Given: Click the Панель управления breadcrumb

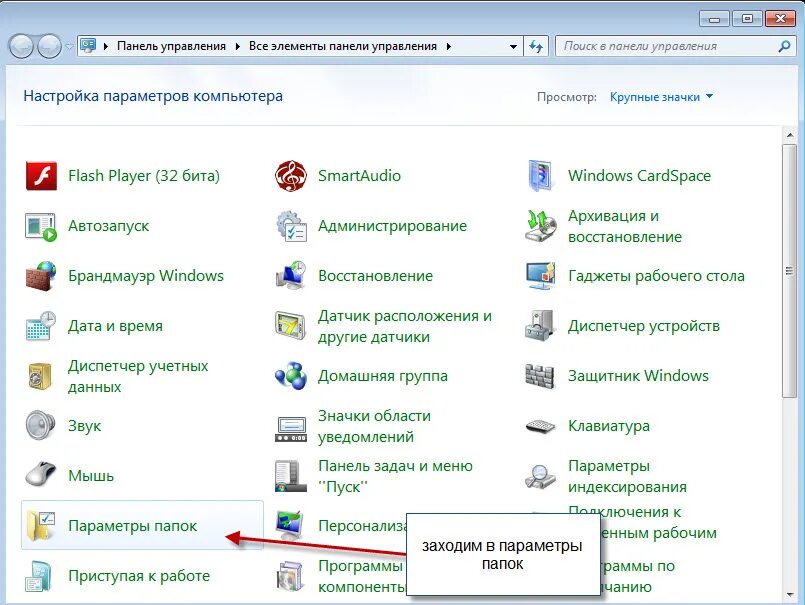Looking at the screenshot, I should click(x=171, y=46).
